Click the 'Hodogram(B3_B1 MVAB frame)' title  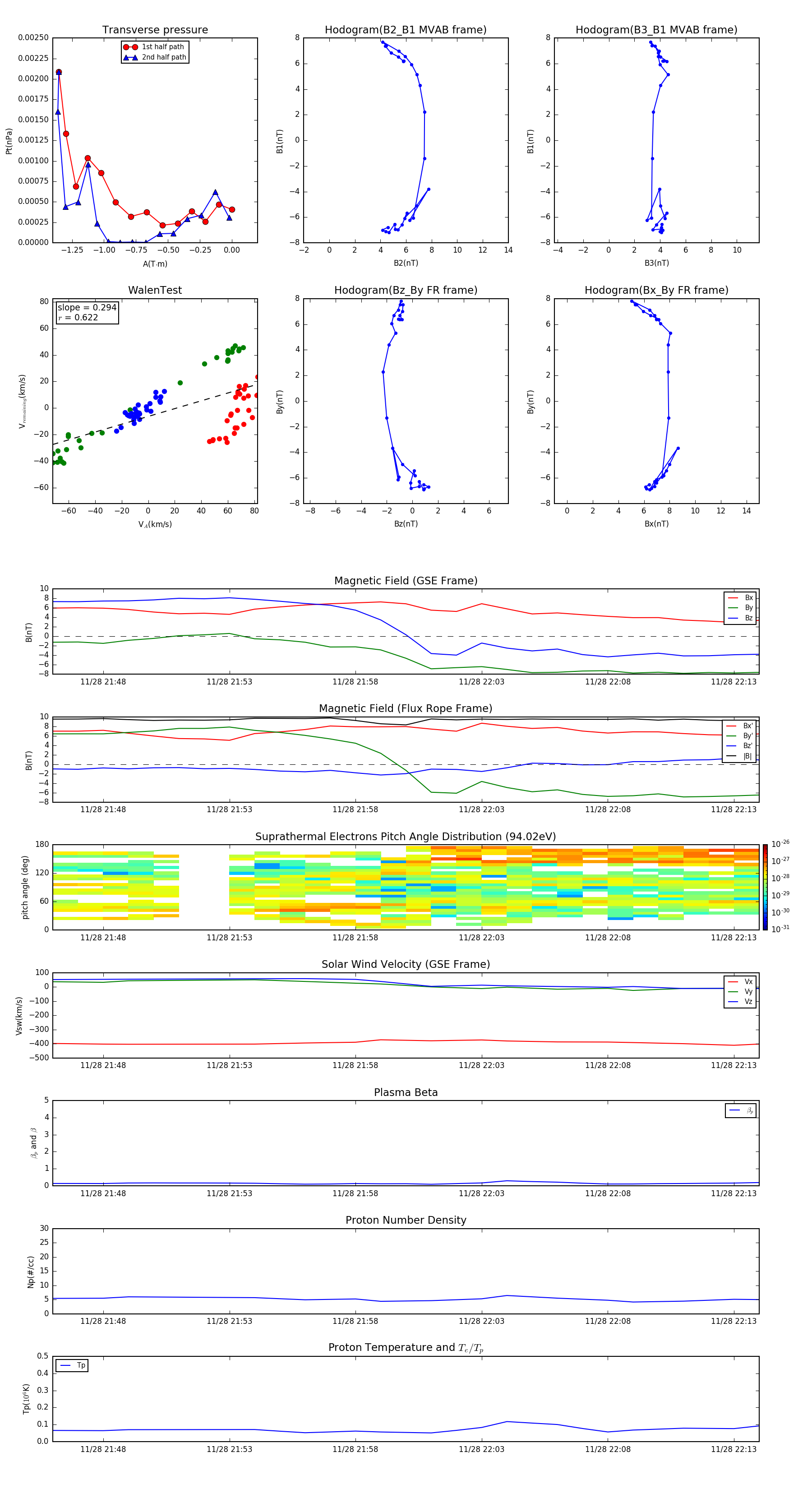click(x=656, y=30)
